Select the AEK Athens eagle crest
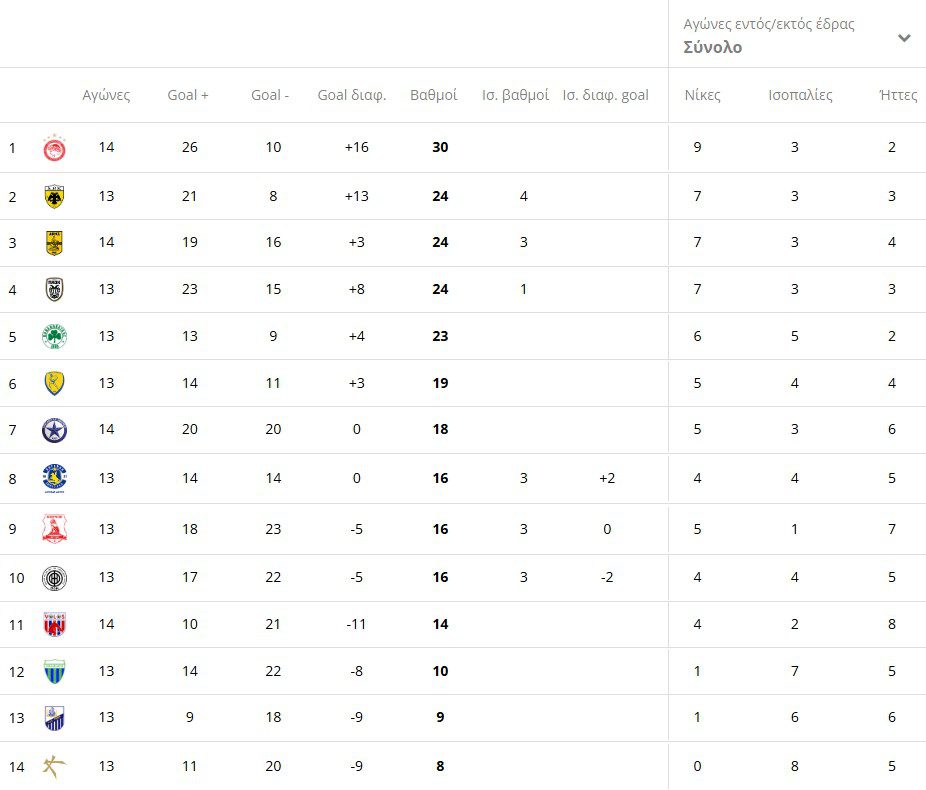This screenshot has height=790, width=926. (54, 196)
